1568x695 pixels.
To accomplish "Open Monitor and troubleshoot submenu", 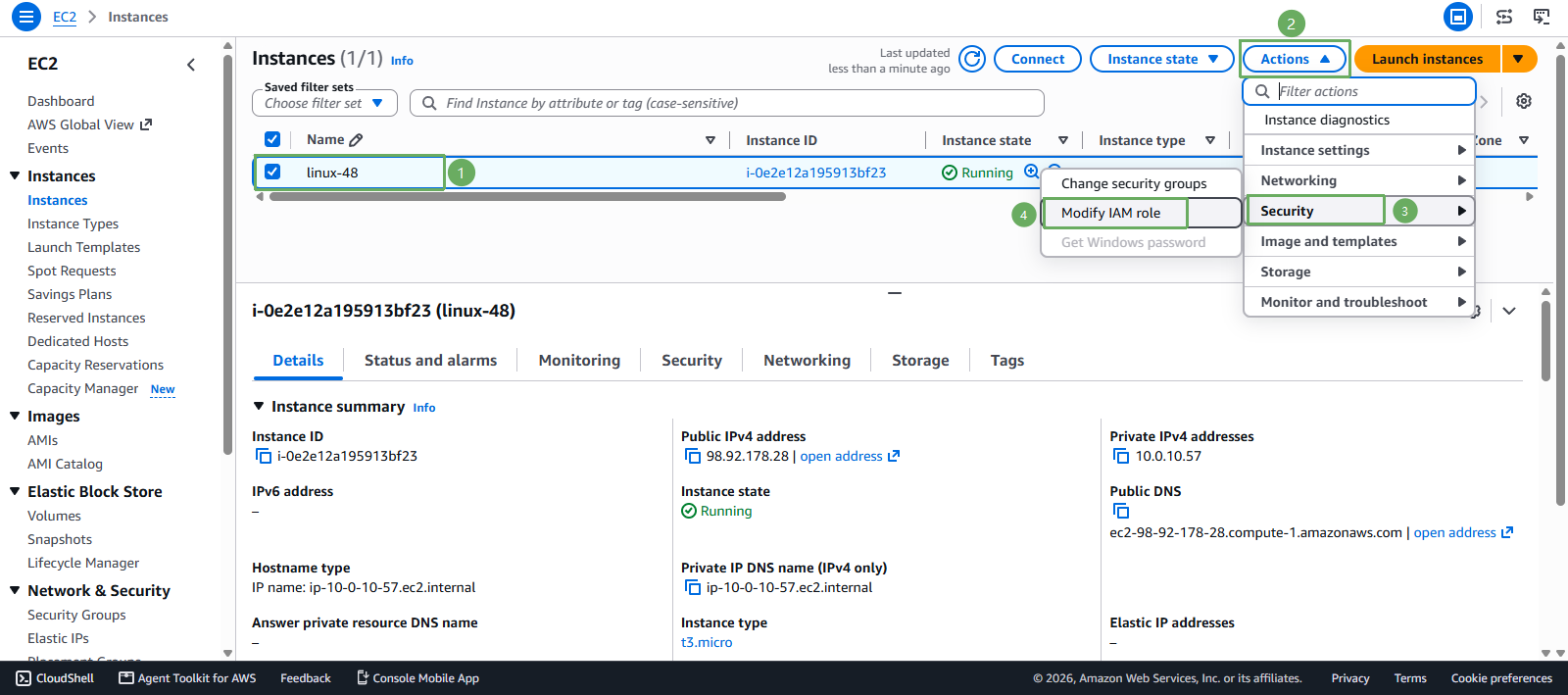I will tap(1359, 302).
